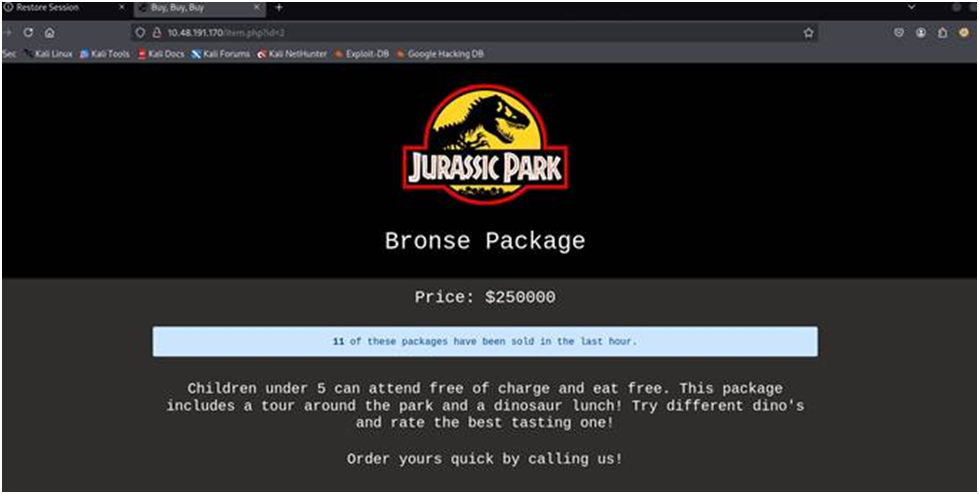Click the Price: $250000 text

click(485, 297)
